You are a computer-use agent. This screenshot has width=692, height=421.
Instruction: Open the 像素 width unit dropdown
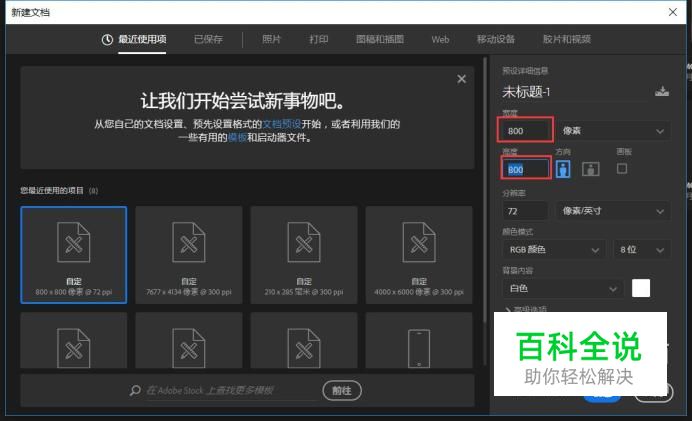613,131
